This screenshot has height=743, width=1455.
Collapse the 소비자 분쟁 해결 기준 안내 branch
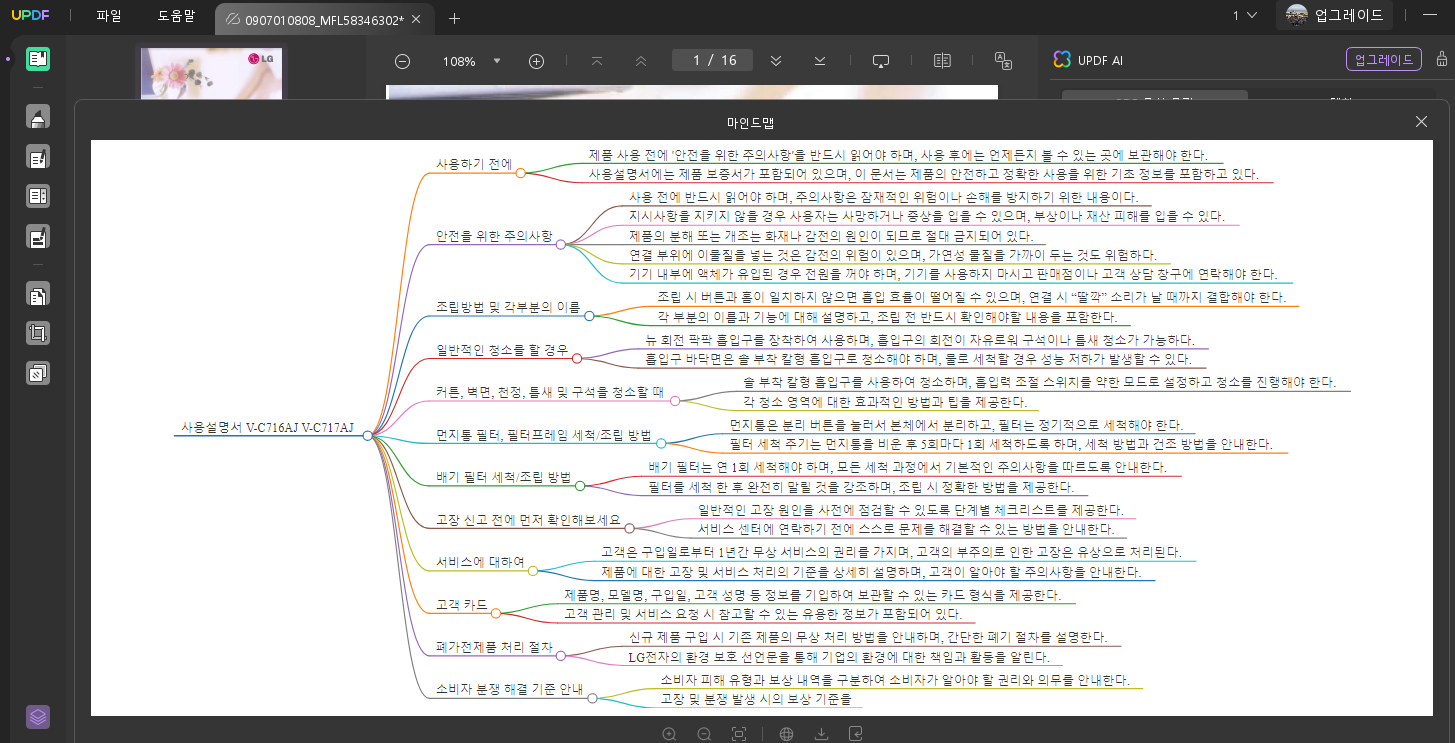(592, 698)
